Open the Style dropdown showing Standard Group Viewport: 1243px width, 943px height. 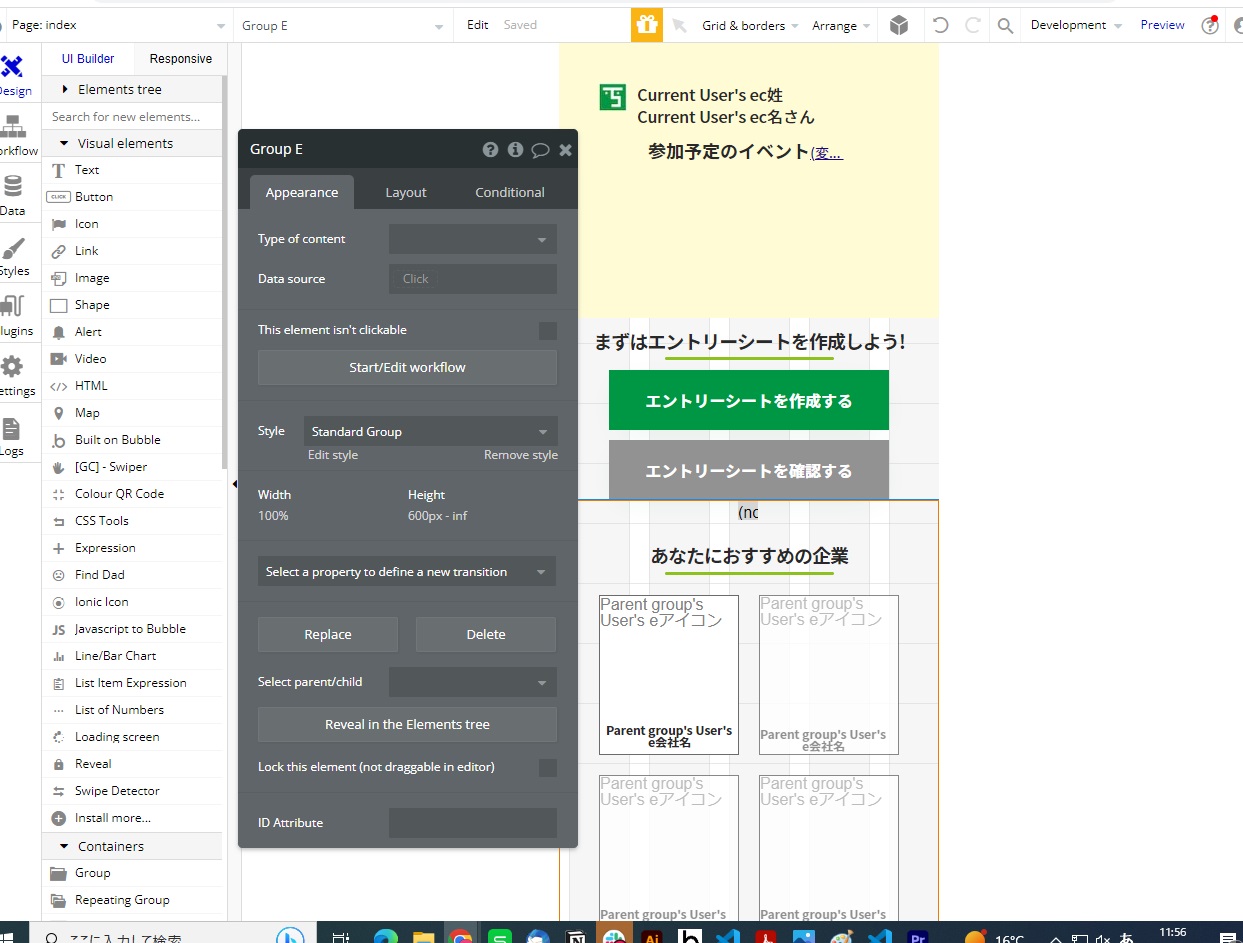pos(430,431)
